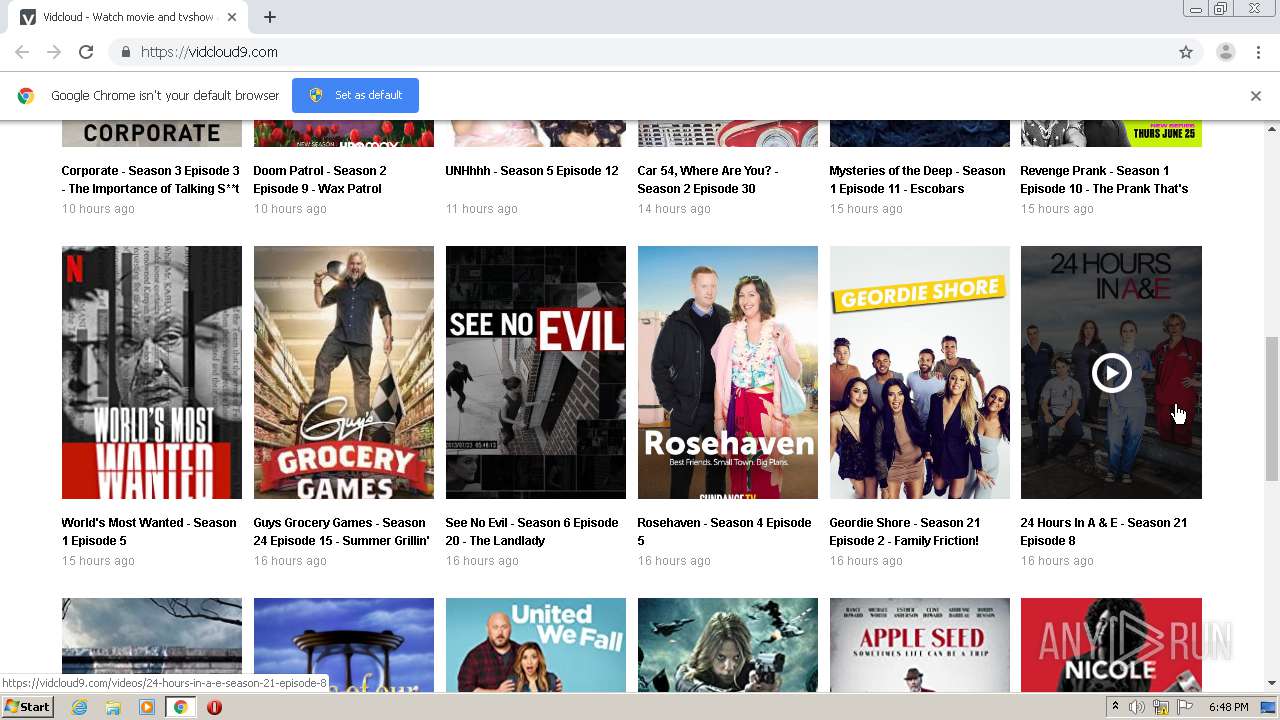The height and width of the screenshot is (720, 1280).
Task: Click the page scroll up arrow
Action: (1272, 129)
